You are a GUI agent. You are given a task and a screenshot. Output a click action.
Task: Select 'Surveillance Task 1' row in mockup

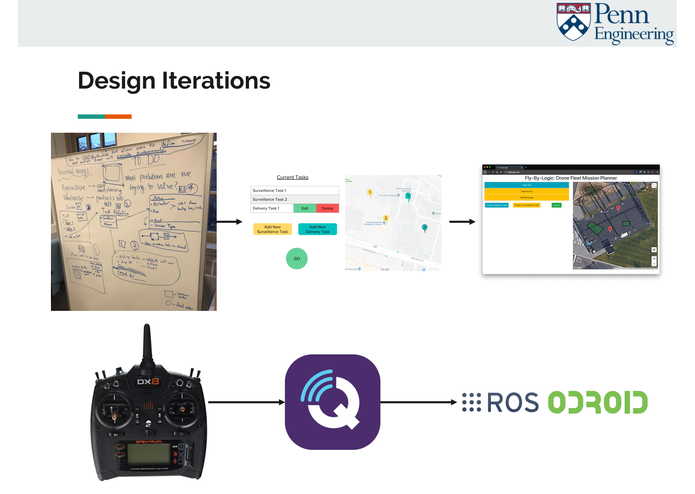(295, 191)
